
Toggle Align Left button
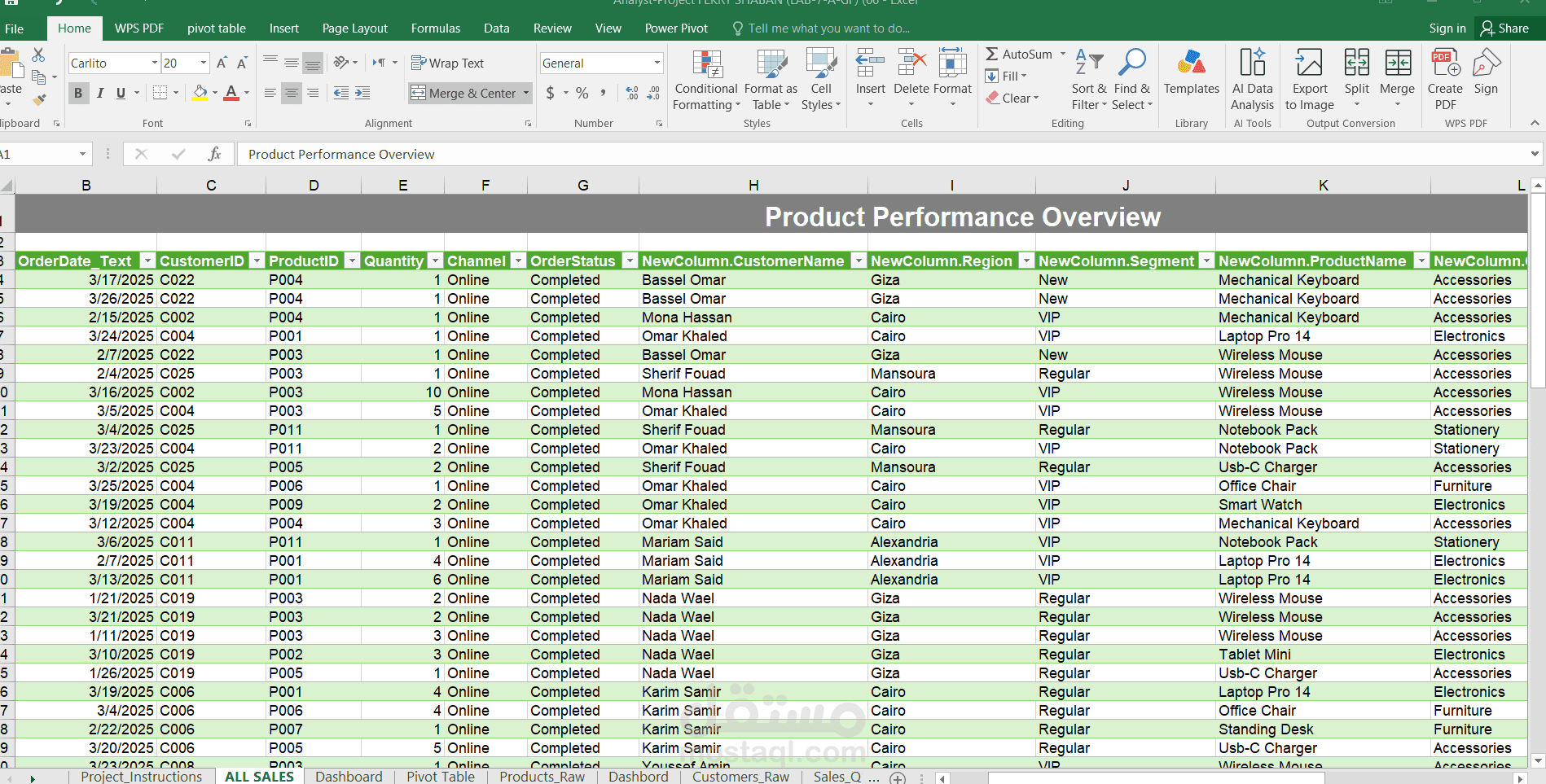(270, 93)
